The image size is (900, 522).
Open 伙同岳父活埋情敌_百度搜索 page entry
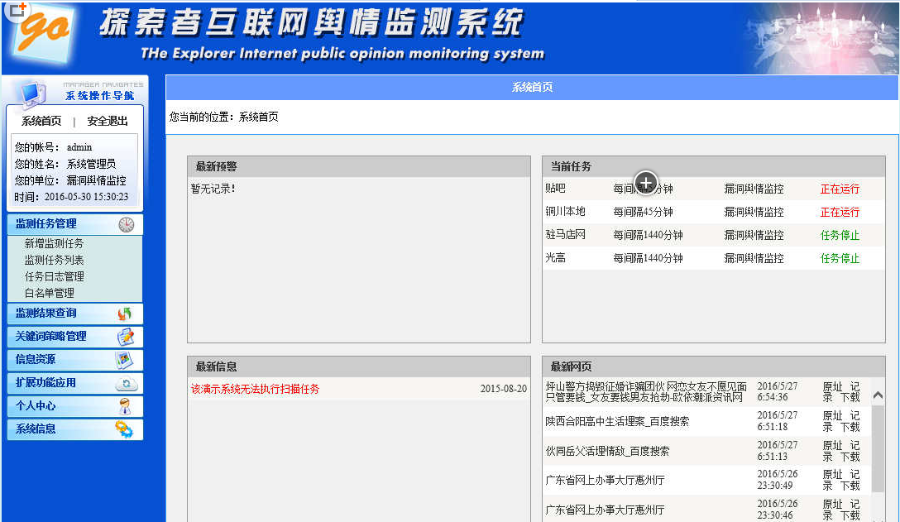click(607, 451)
